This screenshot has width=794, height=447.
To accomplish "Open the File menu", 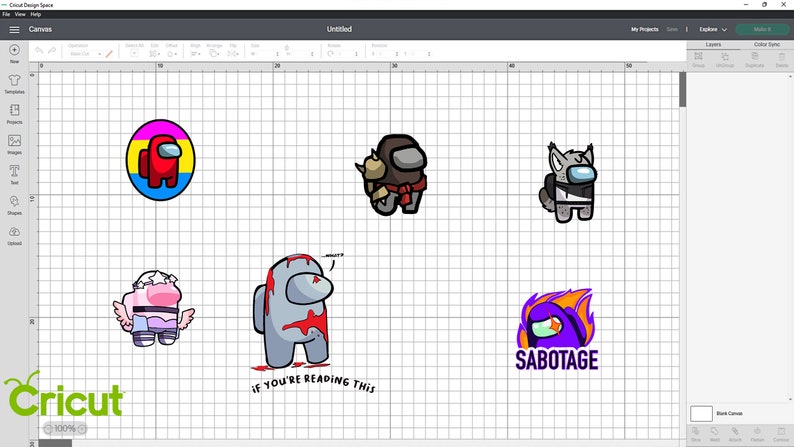I will (6, 14).
